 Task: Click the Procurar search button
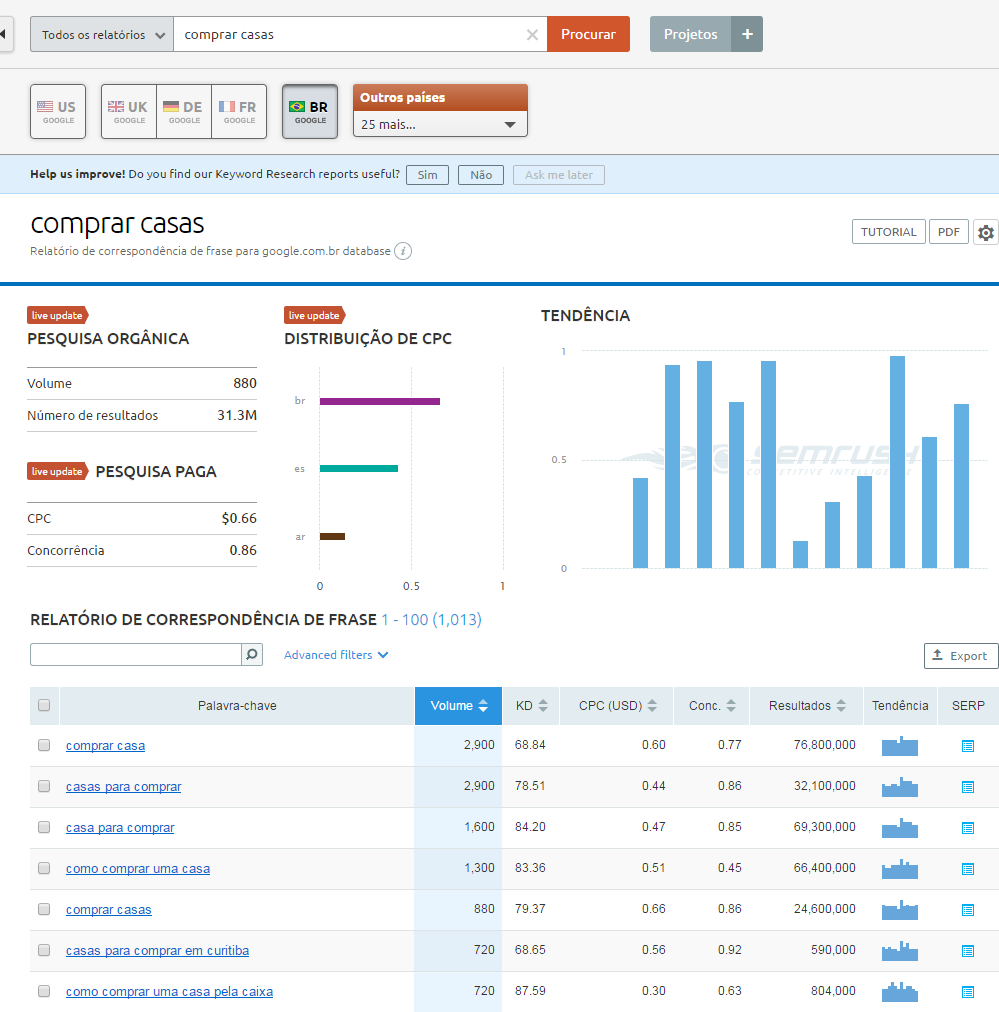coord(589,34)
